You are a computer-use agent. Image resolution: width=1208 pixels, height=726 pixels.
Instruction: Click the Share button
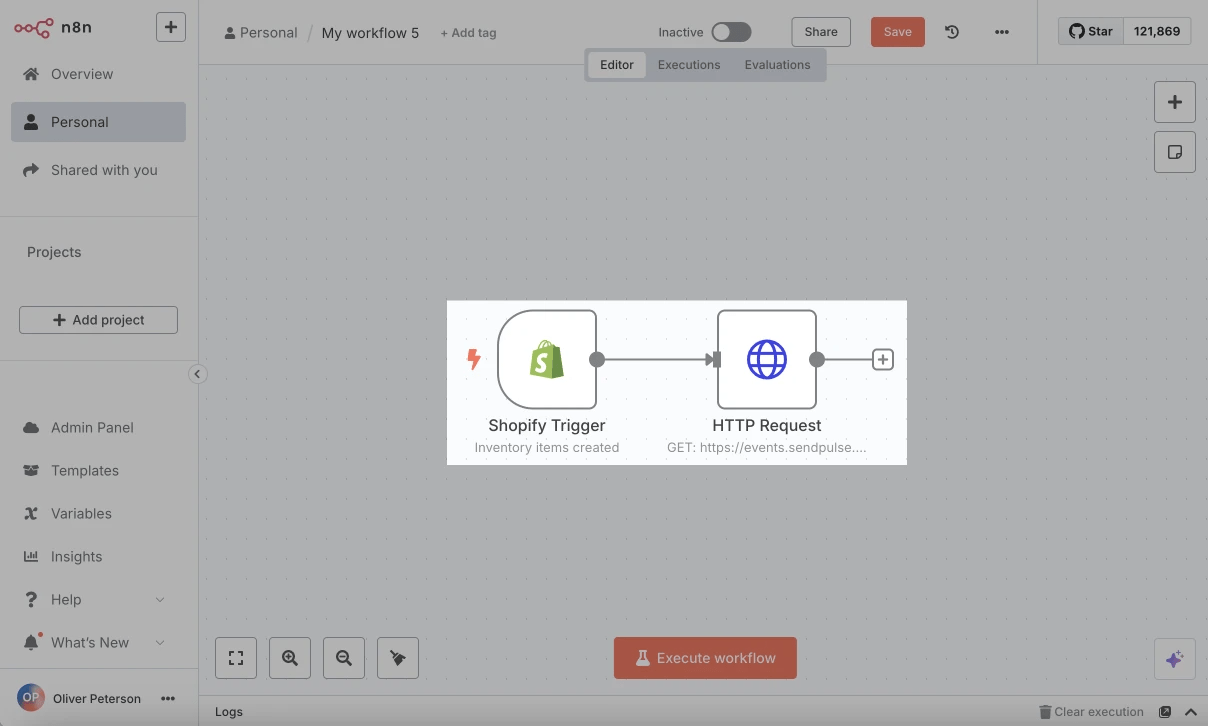(821, 32)
